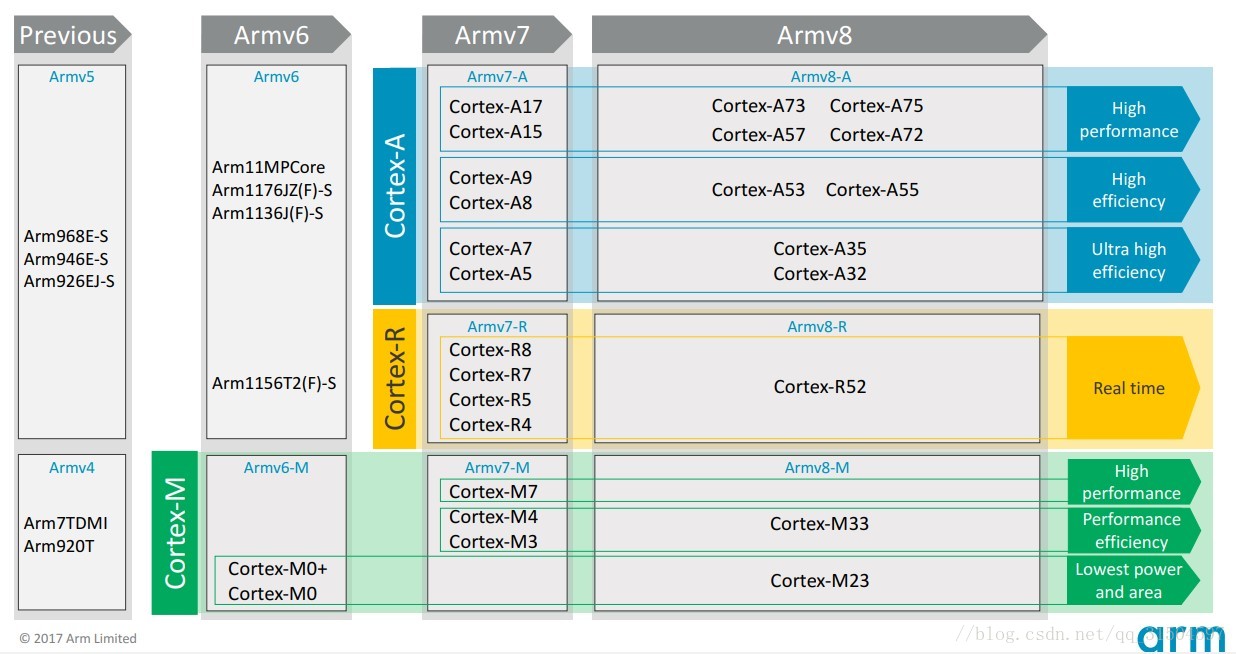The image size is (1236, 654).
Task: Click the Armv7-R label
Action: point(497,326)
